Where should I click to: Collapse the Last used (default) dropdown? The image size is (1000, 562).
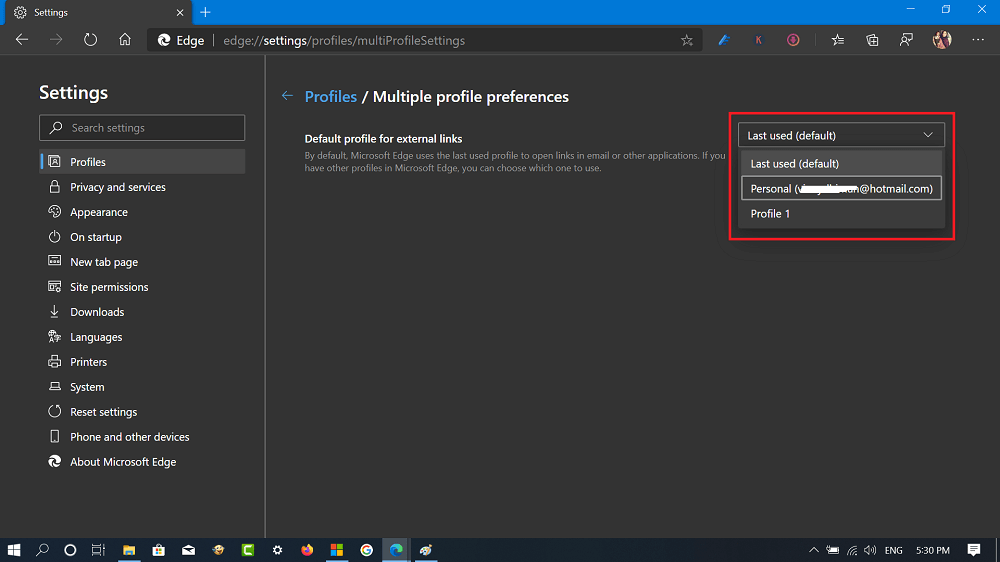tap(841, 135)
